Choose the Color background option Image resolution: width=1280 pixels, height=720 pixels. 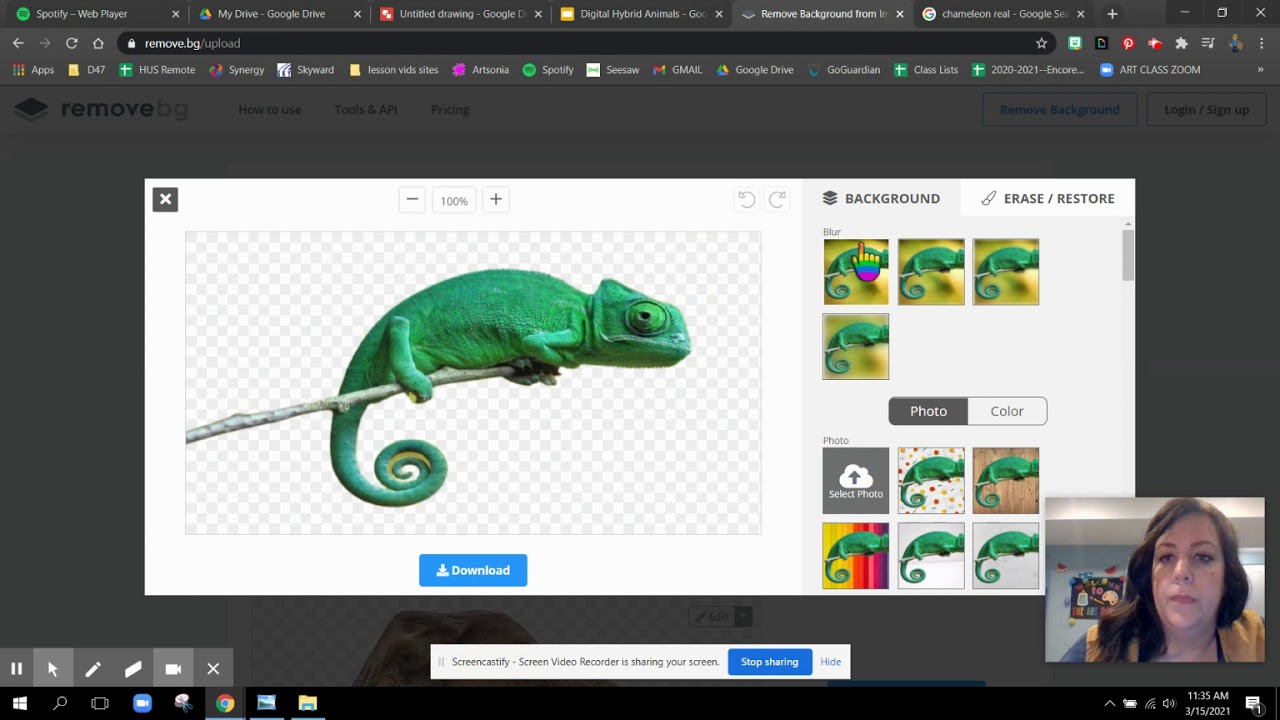[1007, 411]
